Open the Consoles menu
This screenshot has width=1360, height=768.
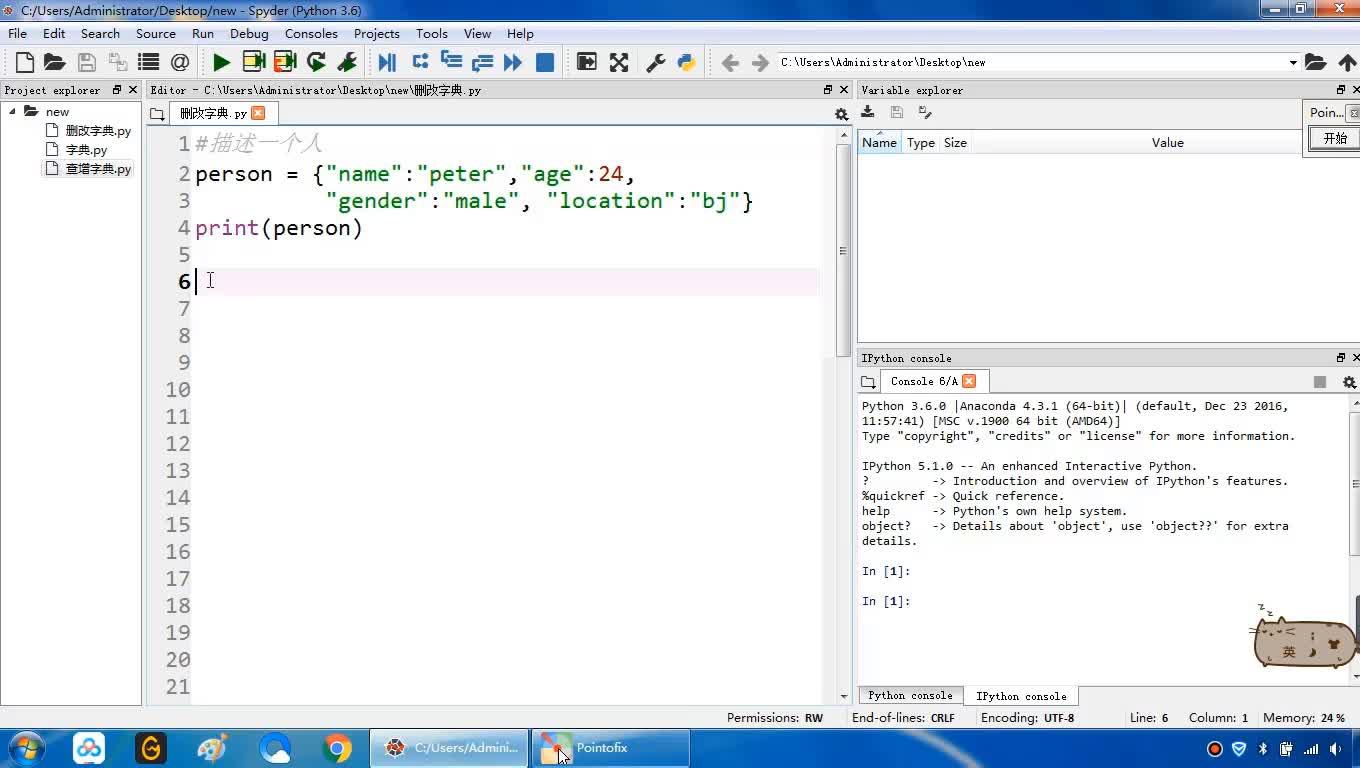click(311, 33)
